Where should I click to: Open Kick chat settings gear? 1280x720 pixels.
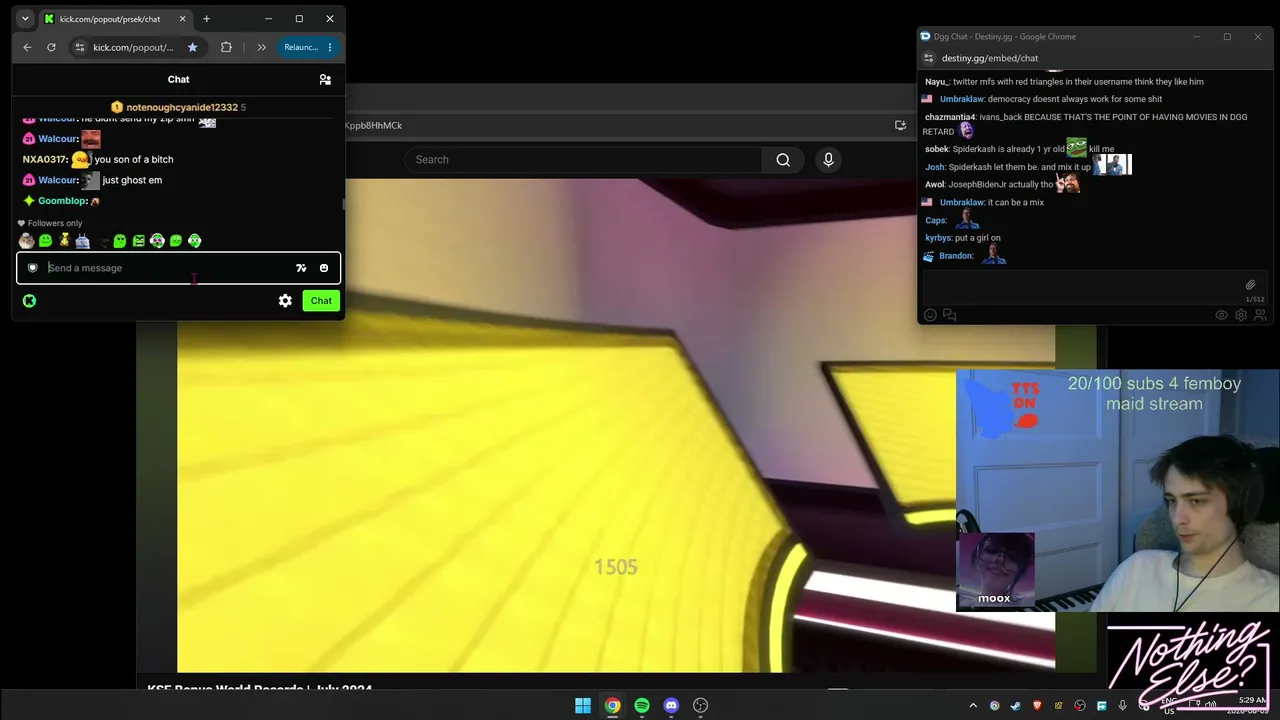click(285, 300)
